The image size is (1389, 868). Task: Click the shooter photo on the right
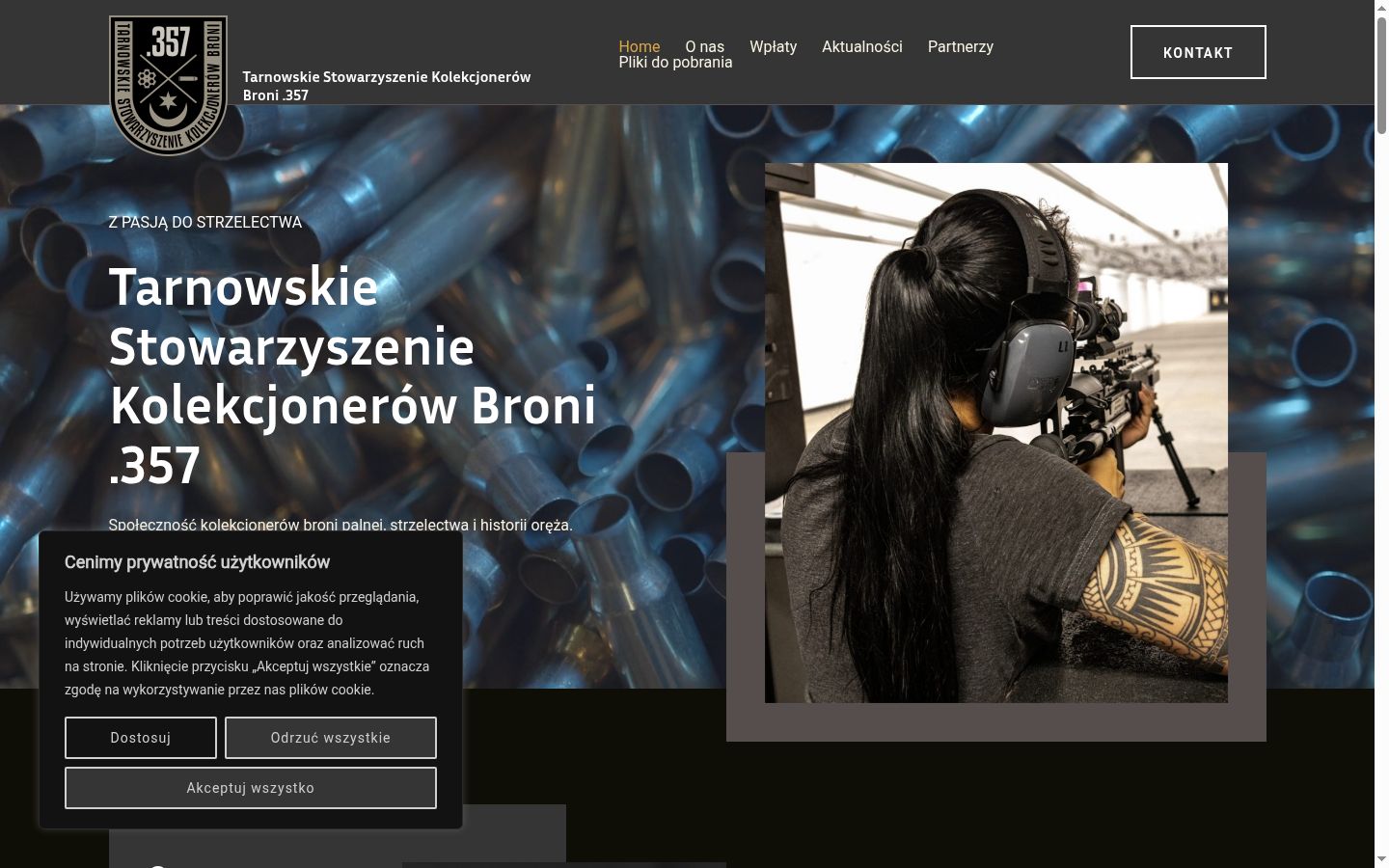coord(996,433)
